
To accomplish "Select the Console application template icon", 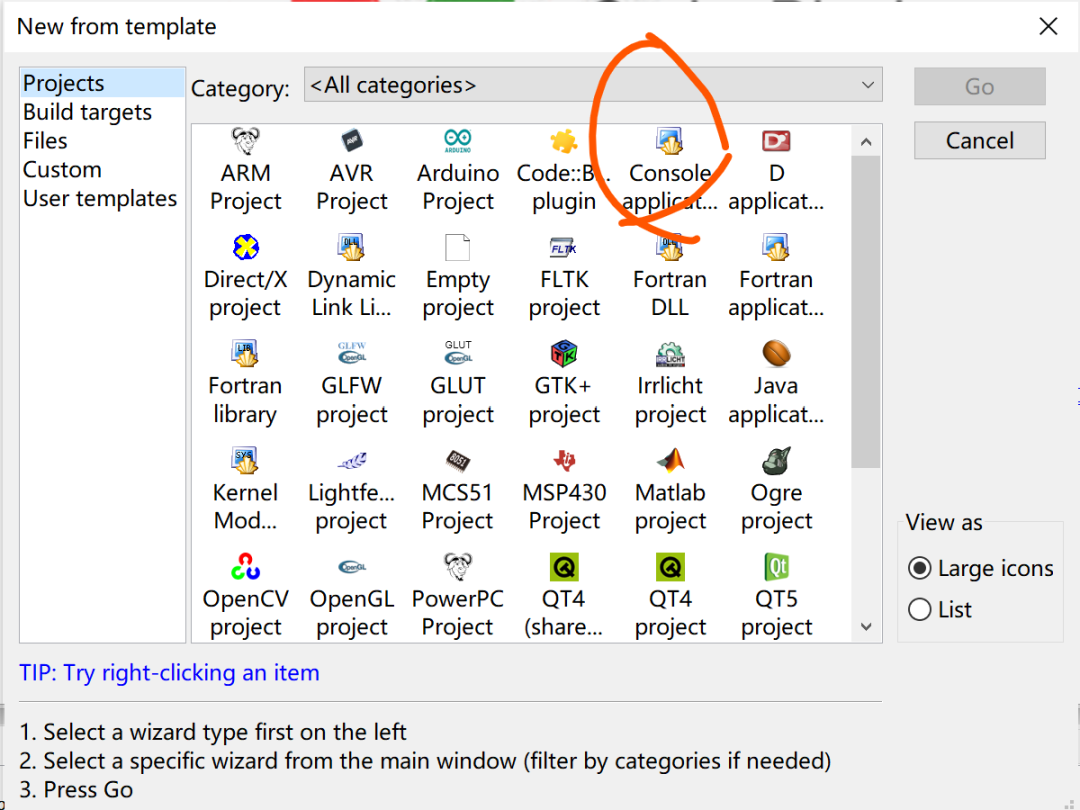I will coord(669,142).
